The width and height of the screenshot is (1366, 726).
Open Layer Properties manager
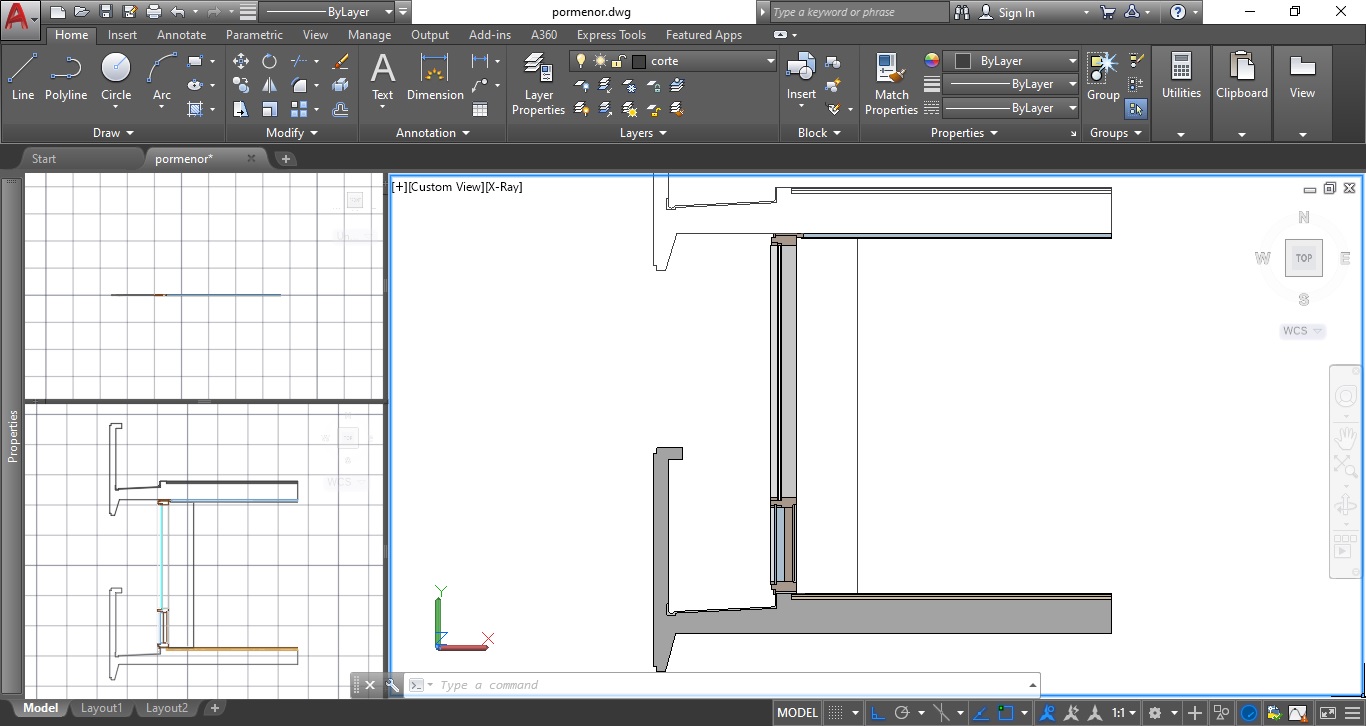tap(538, 84)
